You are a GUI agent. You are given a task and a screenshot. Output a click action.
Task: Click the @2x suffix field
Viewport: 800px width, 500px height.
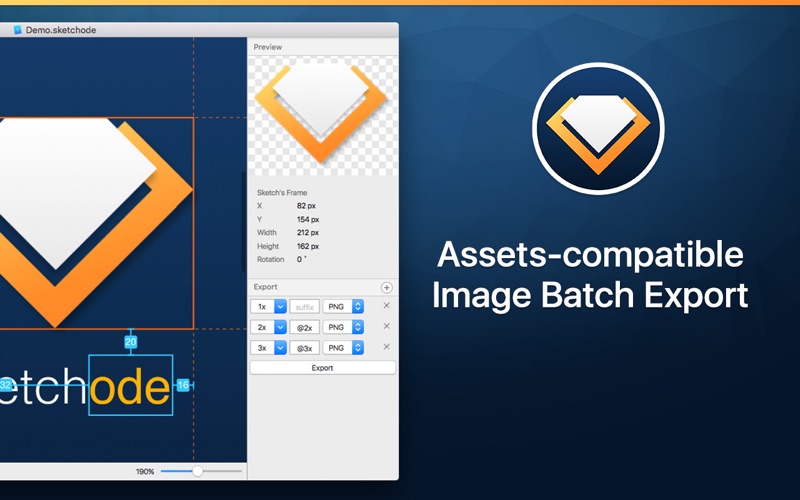click(x=305, y=327)
